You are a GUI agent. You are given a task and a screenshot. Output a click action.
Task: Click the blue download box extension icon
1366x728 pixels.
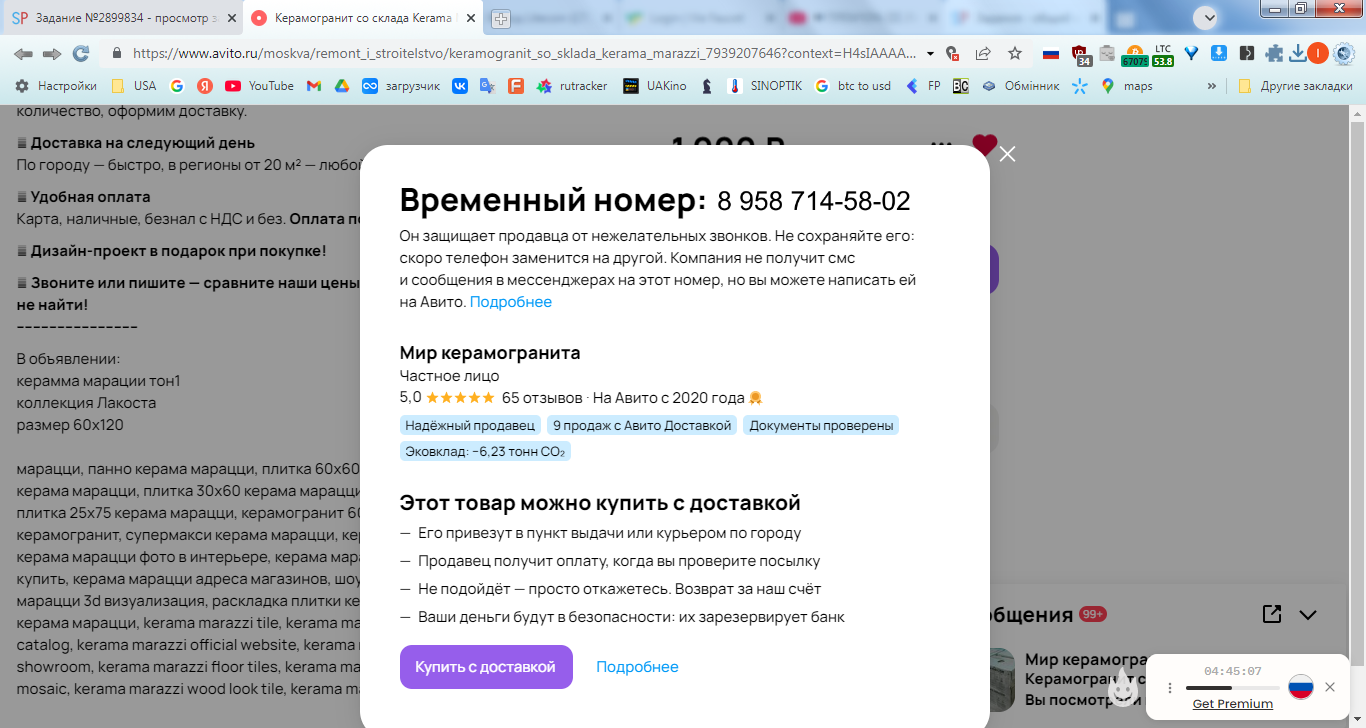click(1219, 53)
